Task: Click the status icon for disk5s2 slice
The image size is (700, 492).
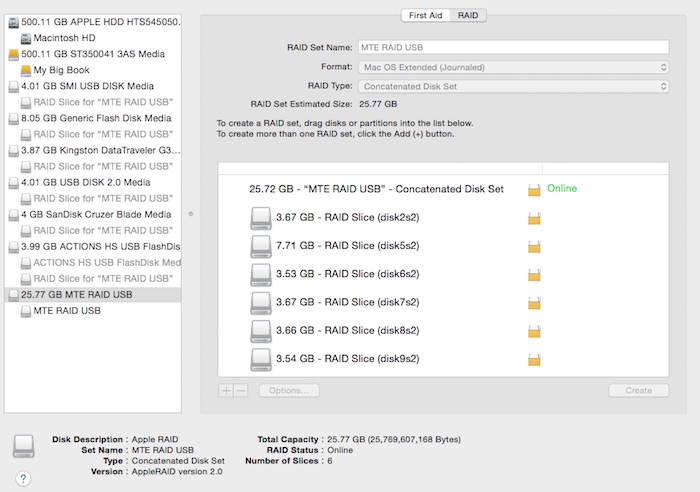Action: pos(534,246)
